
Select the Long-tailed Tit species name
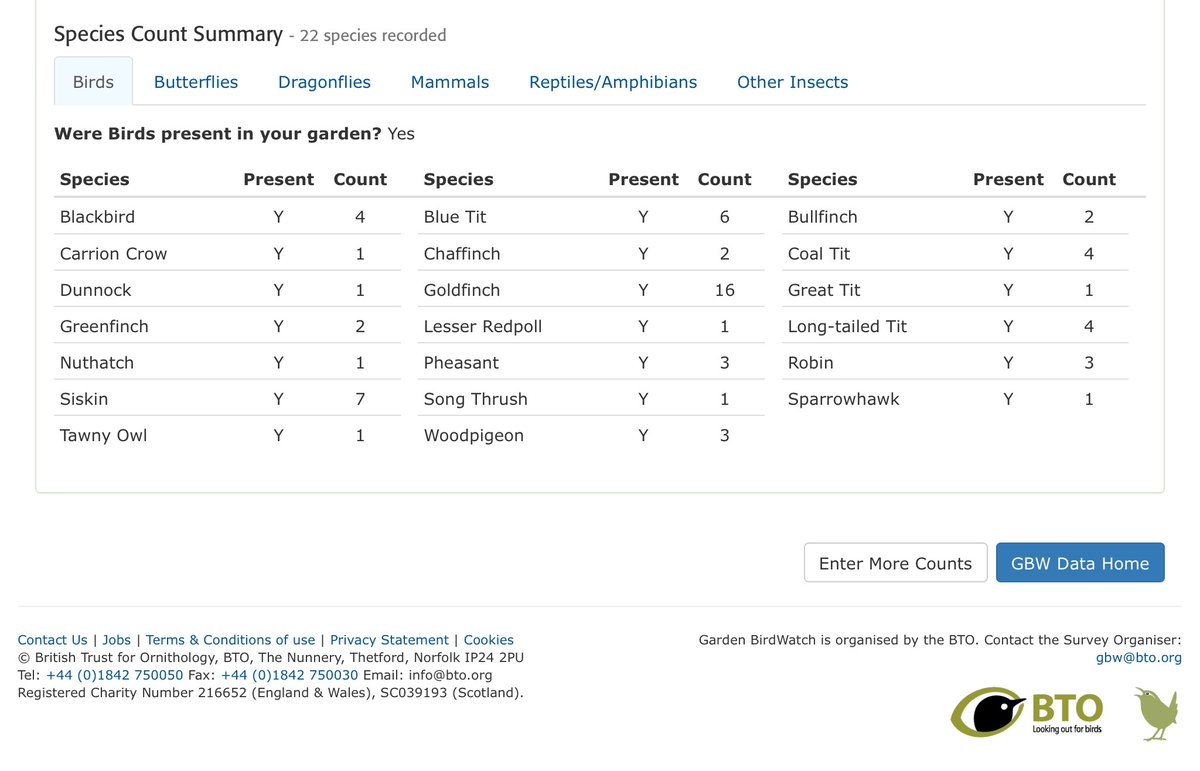pyautogui.click(x=848, y=326)
